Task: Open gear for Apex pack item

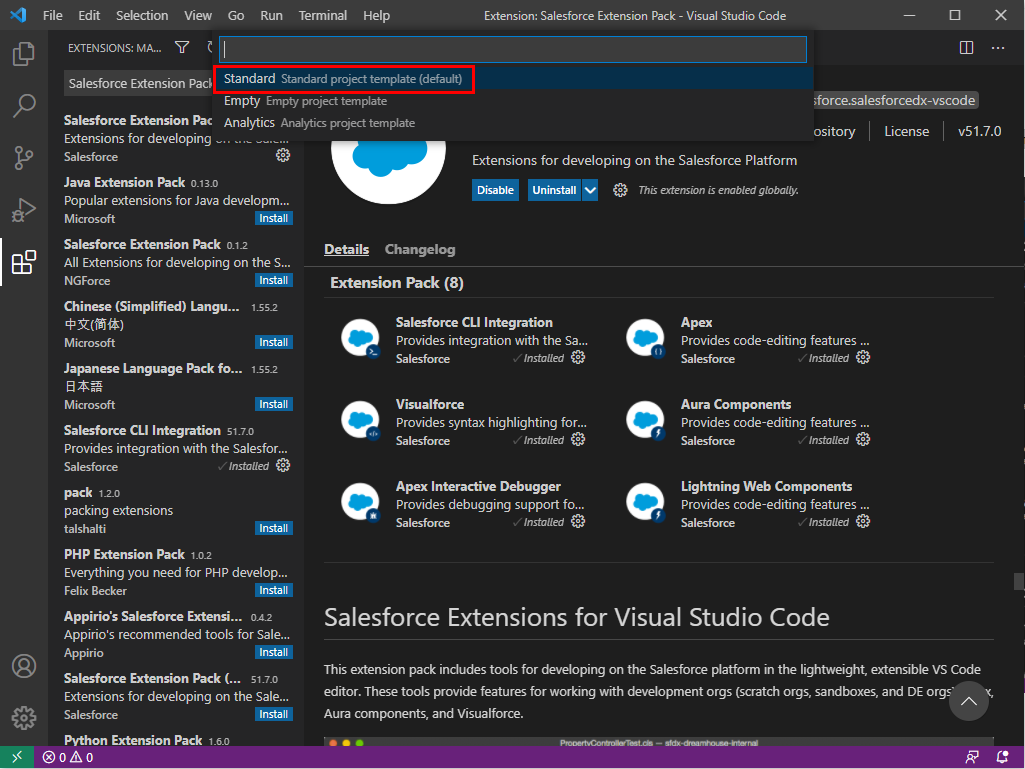Action: [x=863, y=358]
